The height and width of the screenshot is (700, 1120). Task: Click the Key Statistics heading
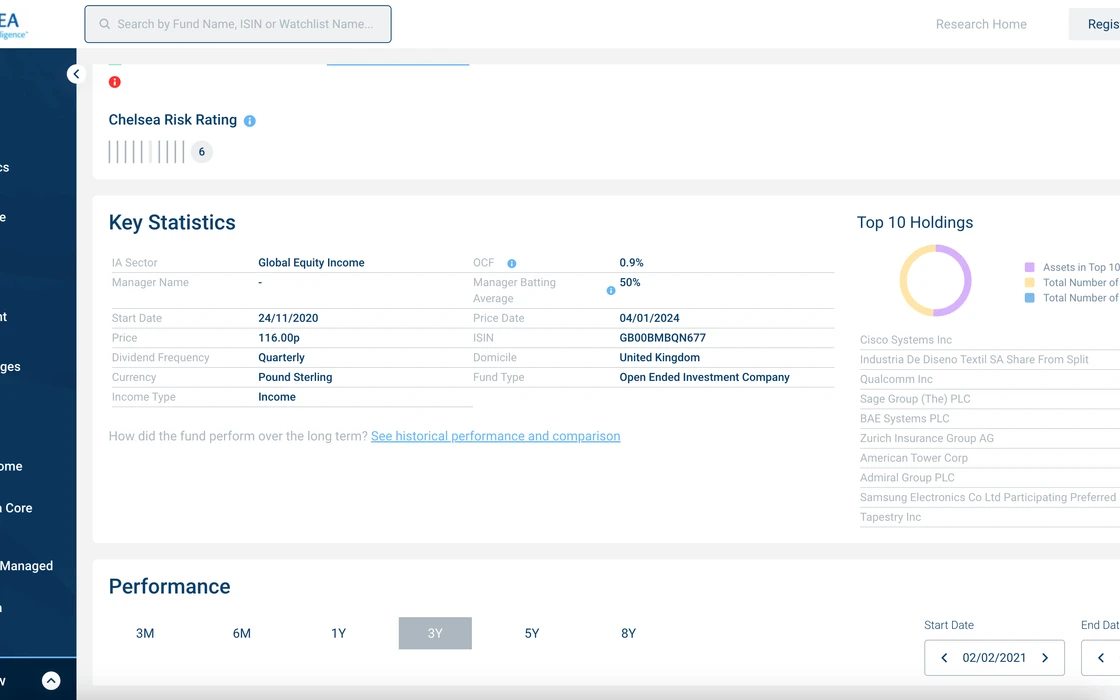click(172, 223)
